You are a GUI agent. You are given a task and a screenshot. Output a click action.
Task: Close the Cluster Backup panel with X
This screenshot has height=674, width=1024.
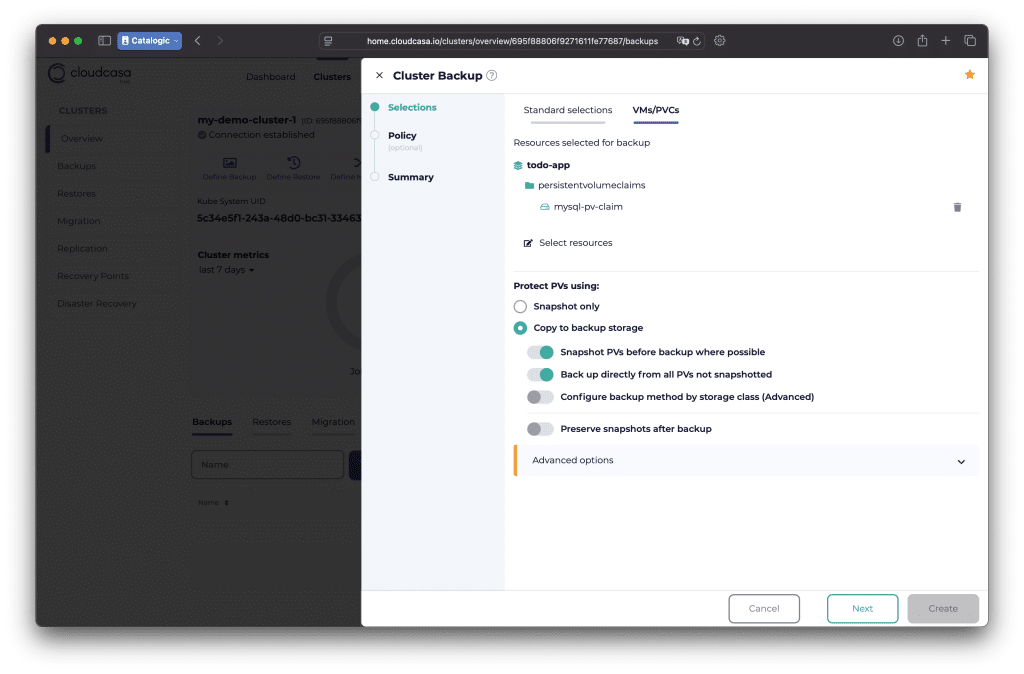(379, 76)
